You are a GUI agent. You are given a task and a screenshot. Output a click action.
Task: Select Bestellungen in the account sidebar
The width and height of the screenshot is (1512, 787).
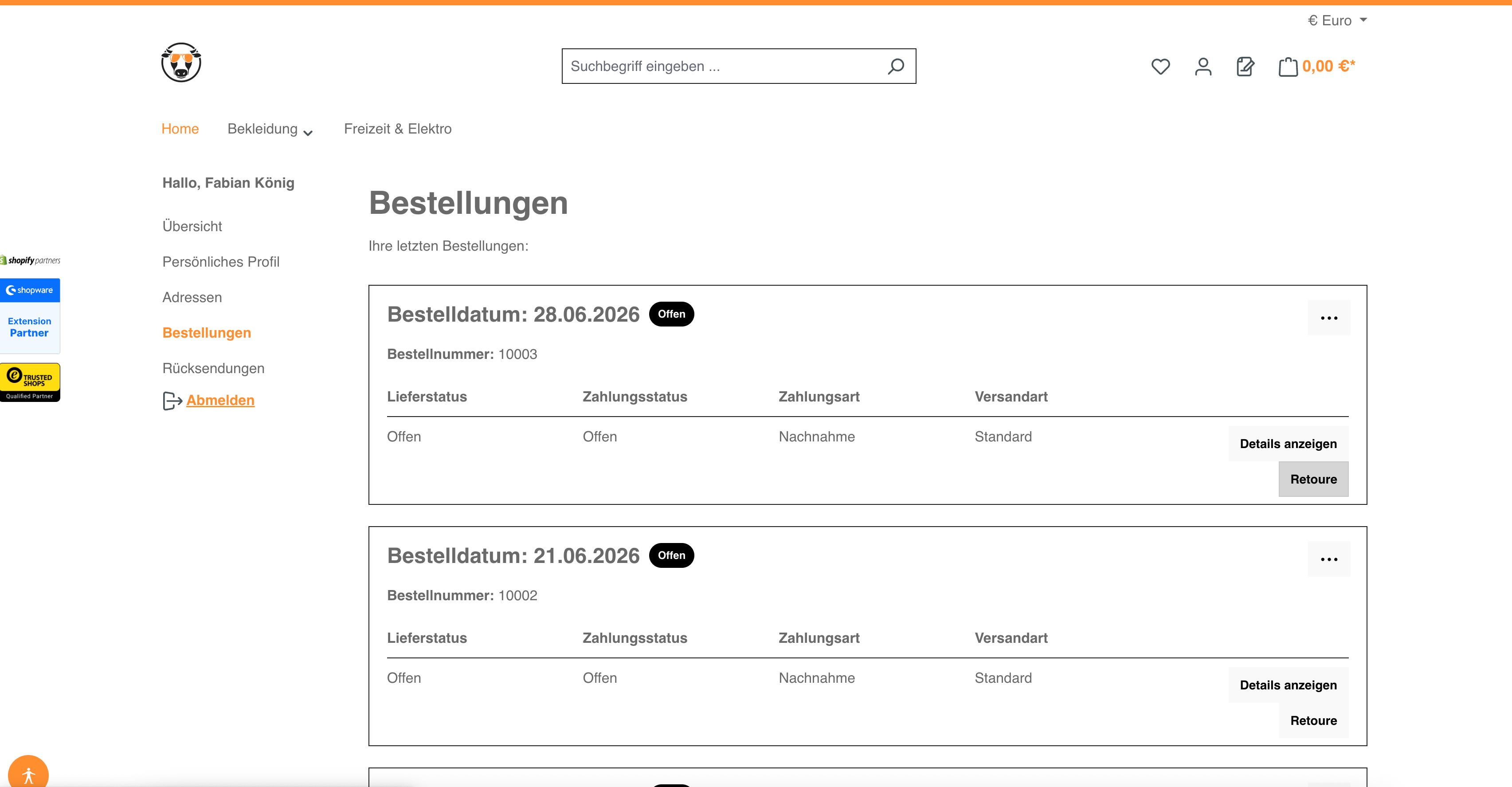click(207, 333)
